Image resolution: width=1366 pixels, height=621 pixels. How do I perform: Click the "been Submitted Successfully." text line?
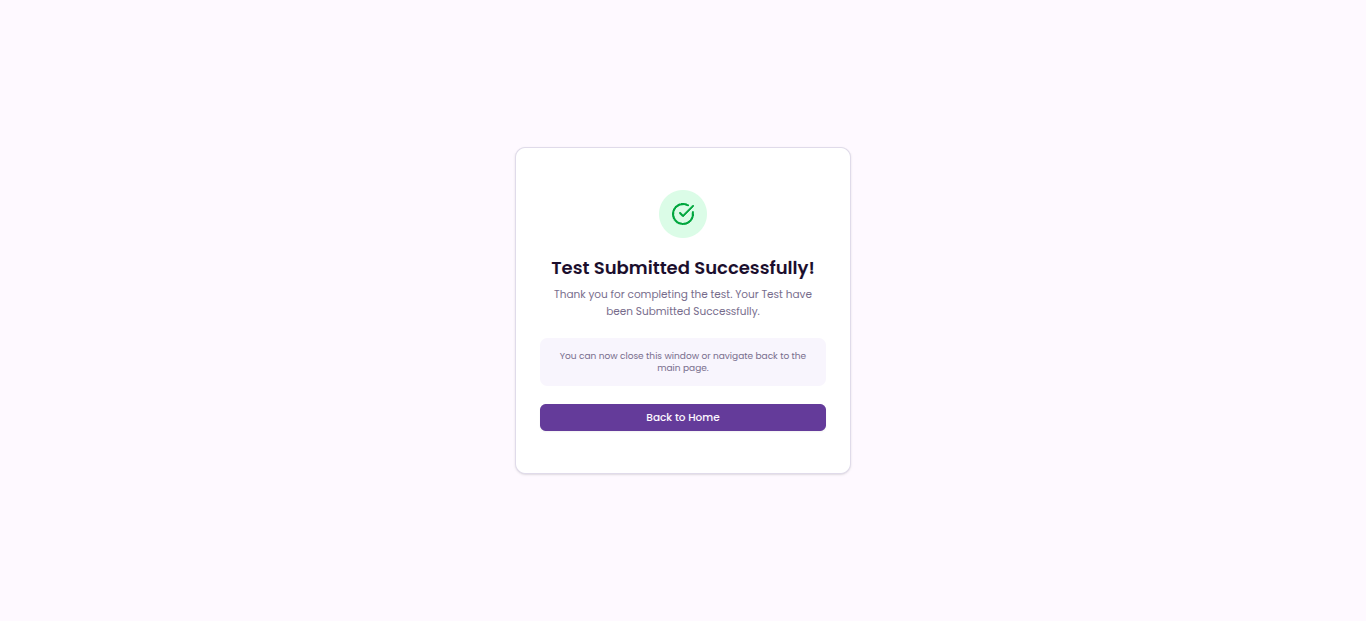[683, 311]
